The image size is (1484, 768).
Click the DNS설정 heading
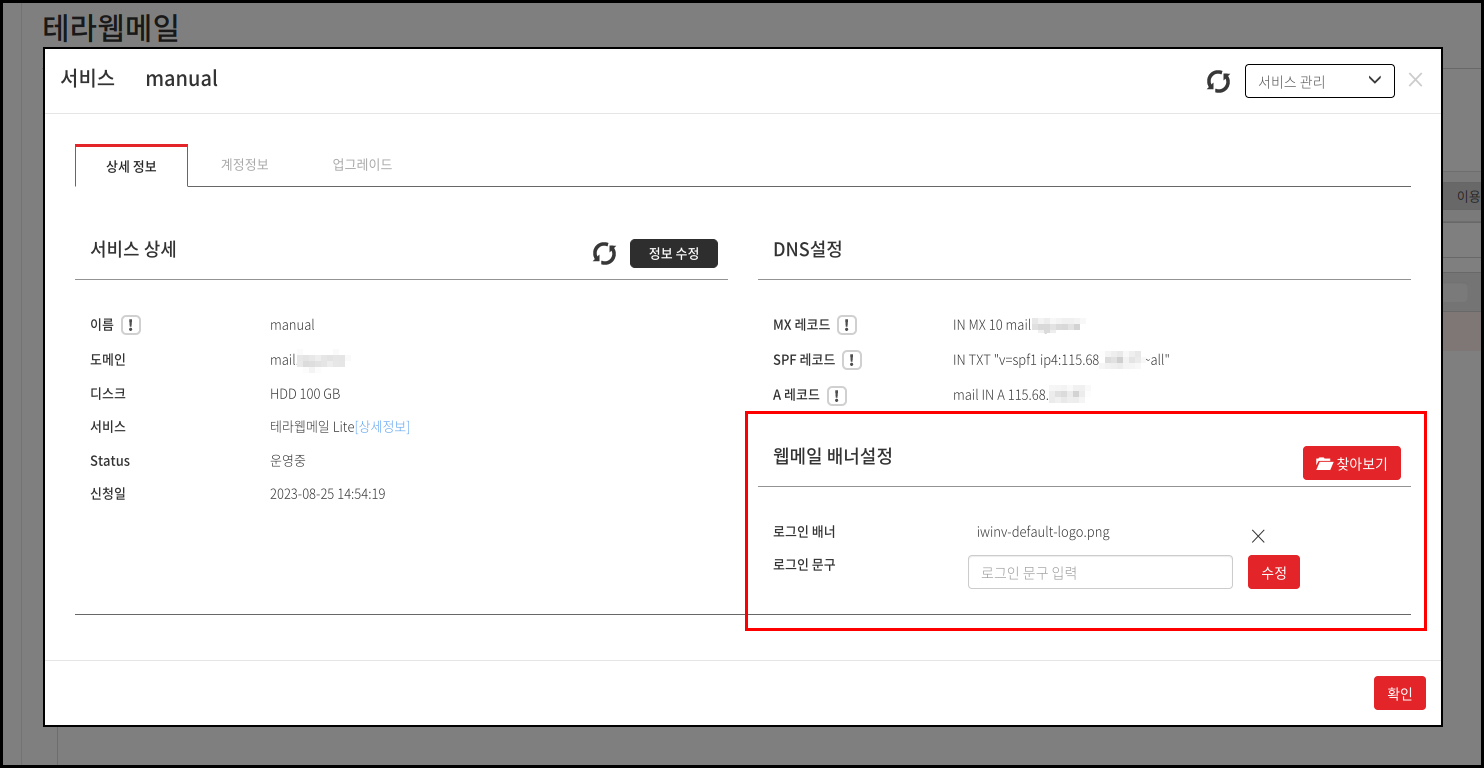pyautogui.click(x=808, y=249)
